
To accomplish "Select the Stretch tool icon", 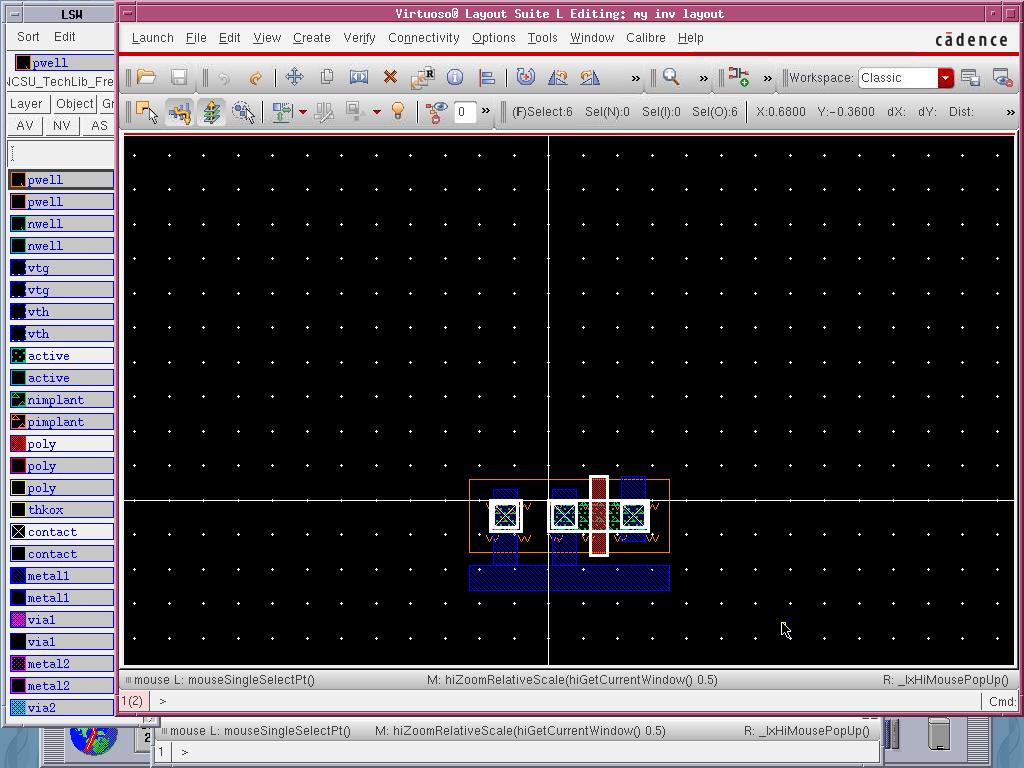I will coord(359,78).
